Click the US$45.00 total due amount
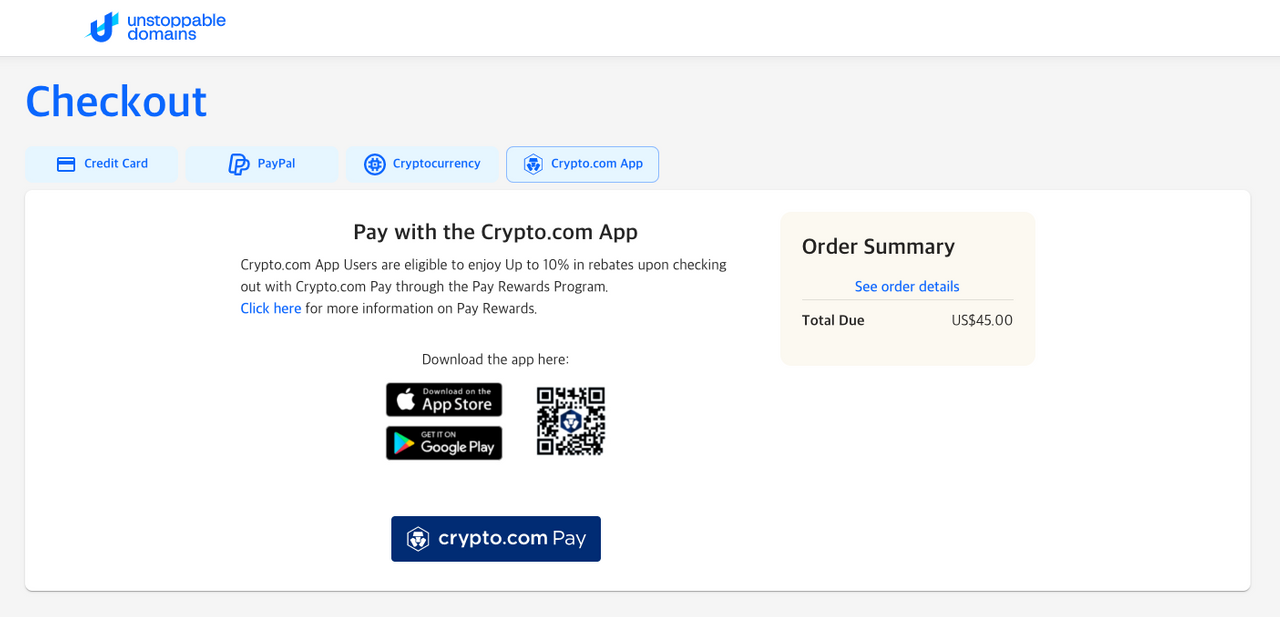 pos(982,321)
